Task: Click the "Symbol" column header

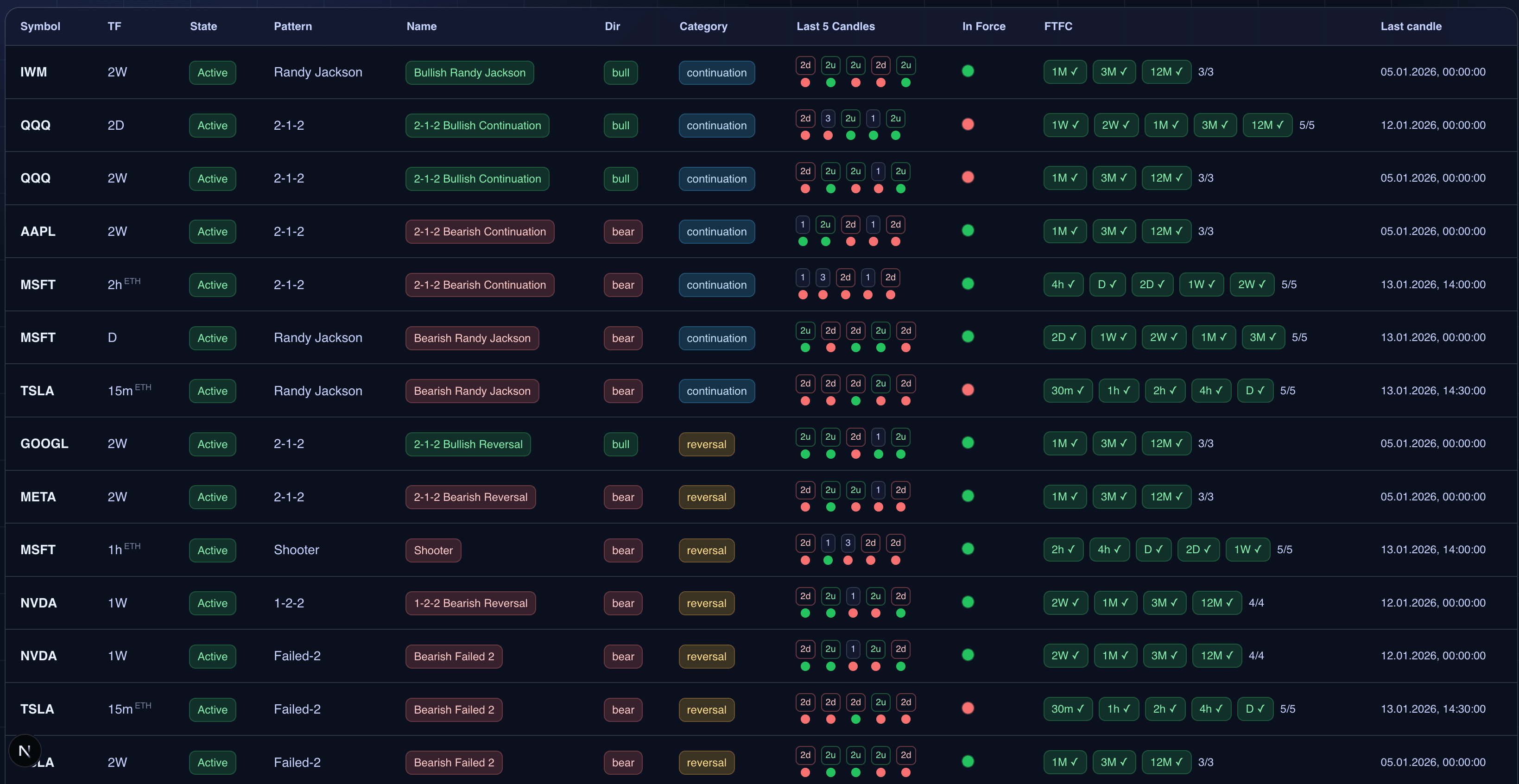Action: pos(39,26)
